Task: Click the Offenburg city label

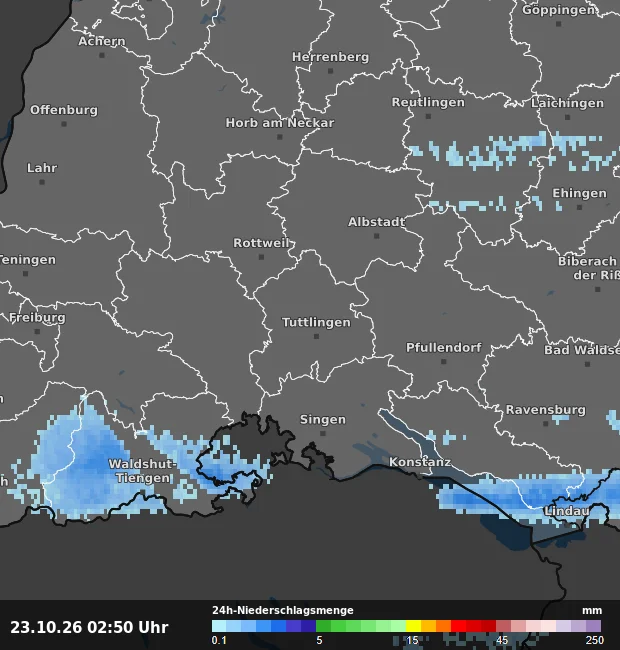Action: (x=64, y=110)
